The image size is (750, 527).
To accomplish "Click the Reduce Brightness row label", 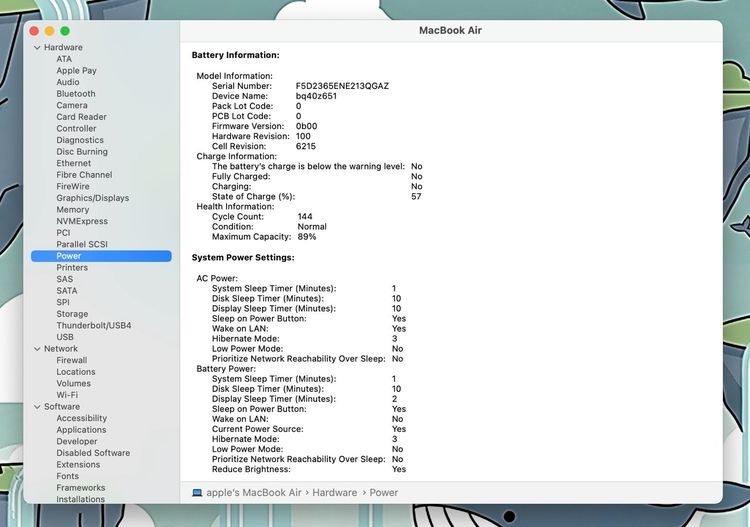I will [x=251, y=469].
